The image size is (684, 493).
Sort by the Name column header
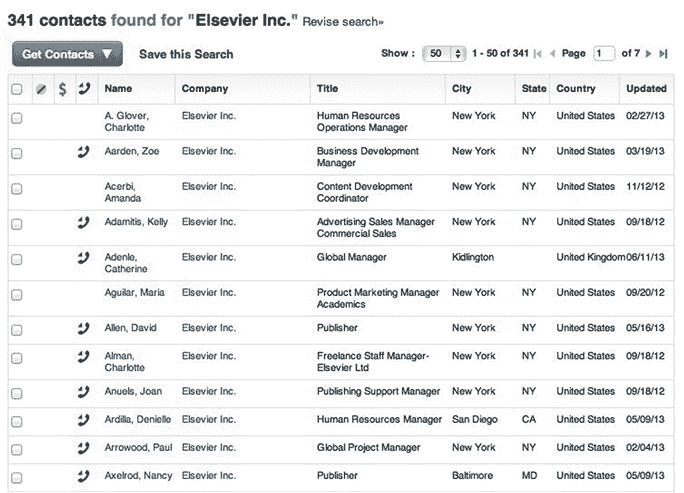(x=118, y=89)
